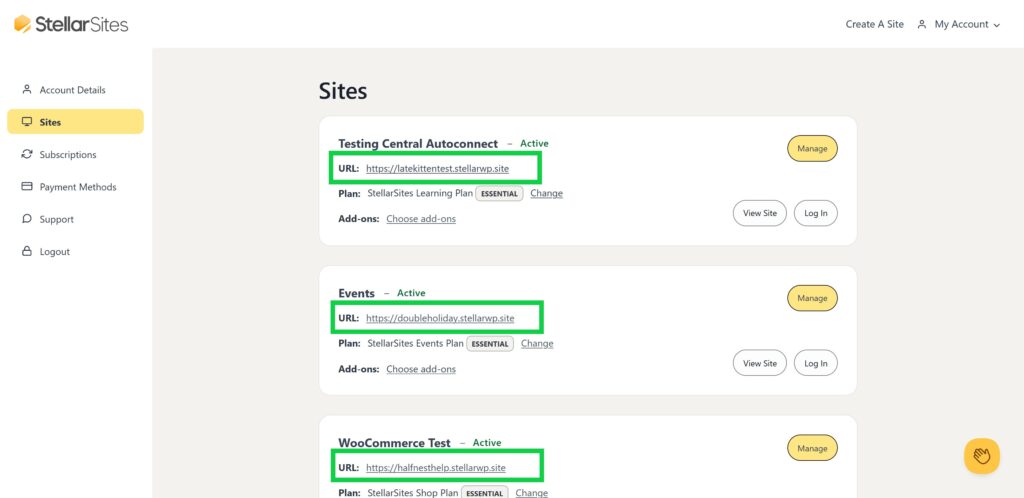This screenshot has width=1024, height=498.
Task: Expand the My Account dropdown chevron
Action: [x=997, y=25]
